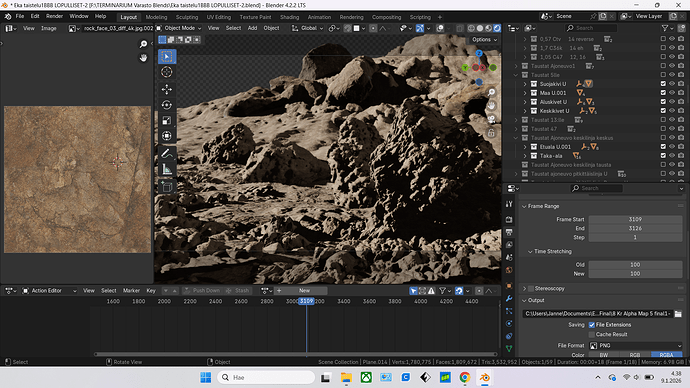
Task: Switch to rendered viewport shading
Action: [x=497, y=28]
